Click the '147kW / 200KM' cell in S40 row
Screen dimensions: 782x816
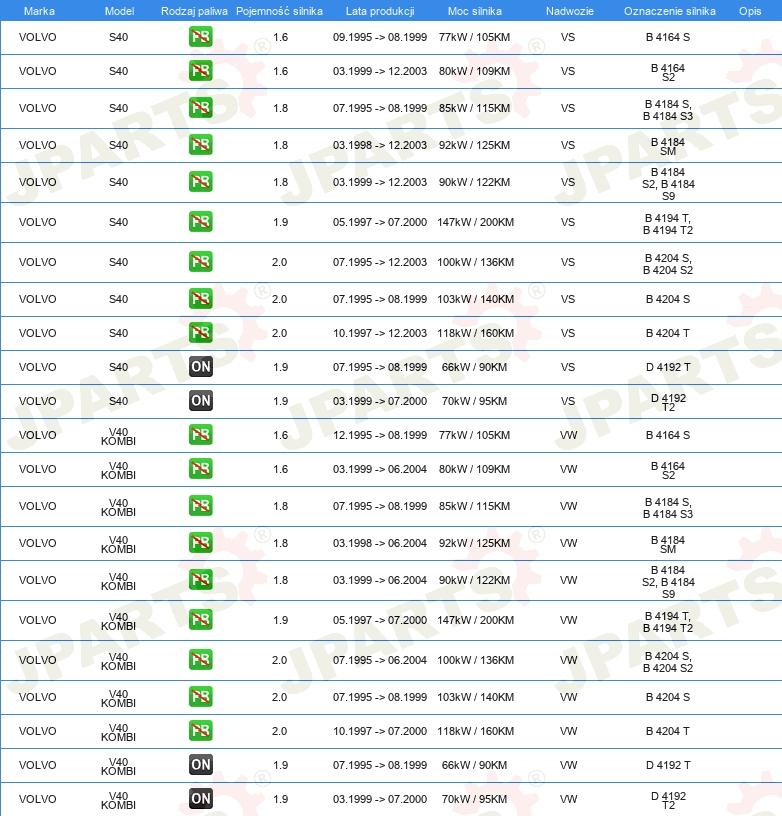click(x=475, y=222)
